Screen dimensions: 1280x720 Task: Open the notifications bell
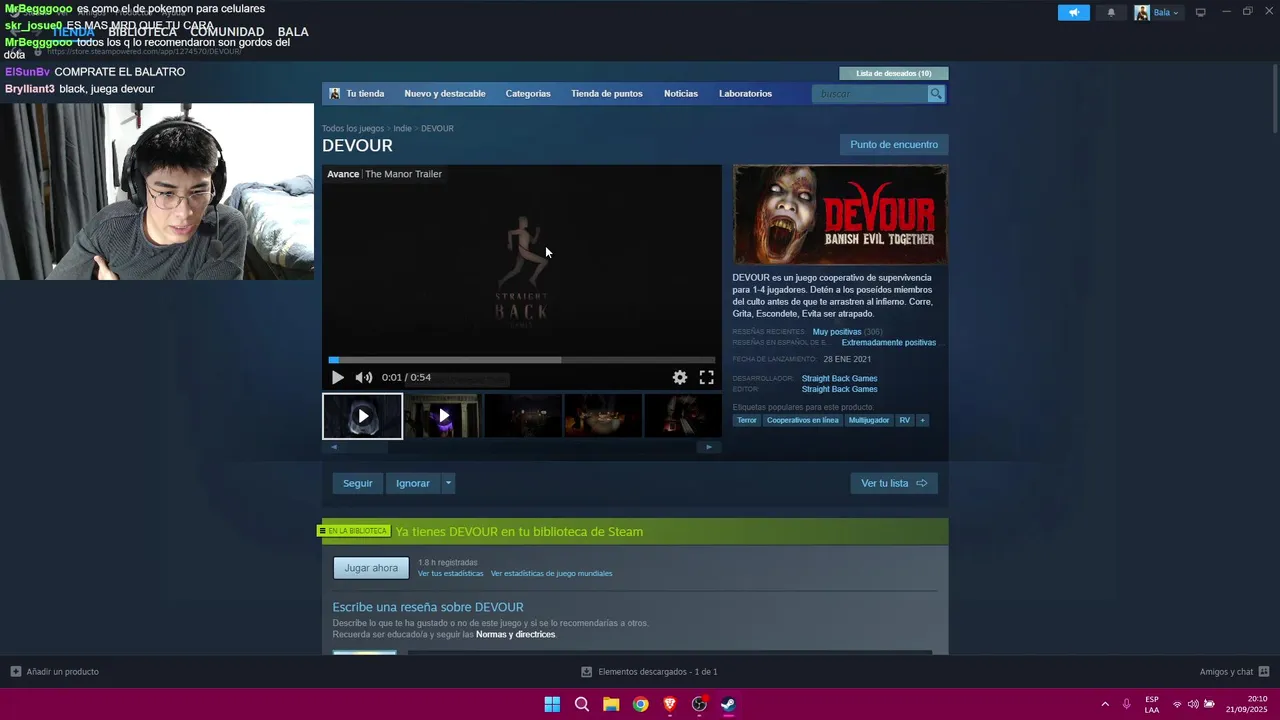(1111, 13)
